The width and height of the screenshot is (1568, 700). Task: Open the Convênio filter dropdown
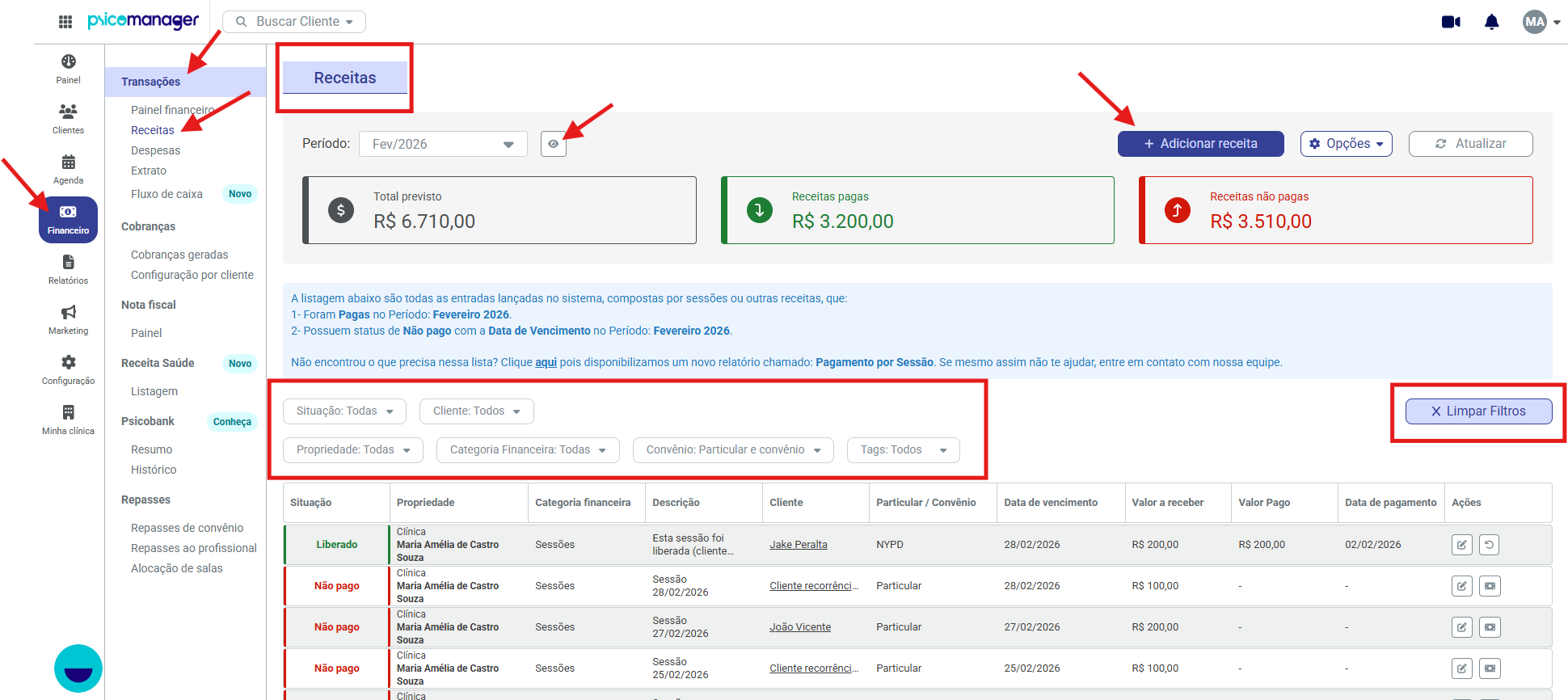click(733, 450)
